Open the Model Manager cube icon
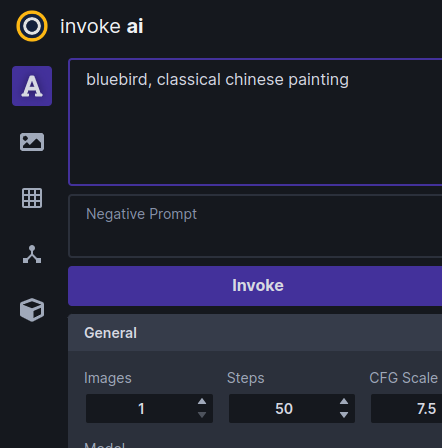Screen dimensions: 442x448 tap(32, 310)
